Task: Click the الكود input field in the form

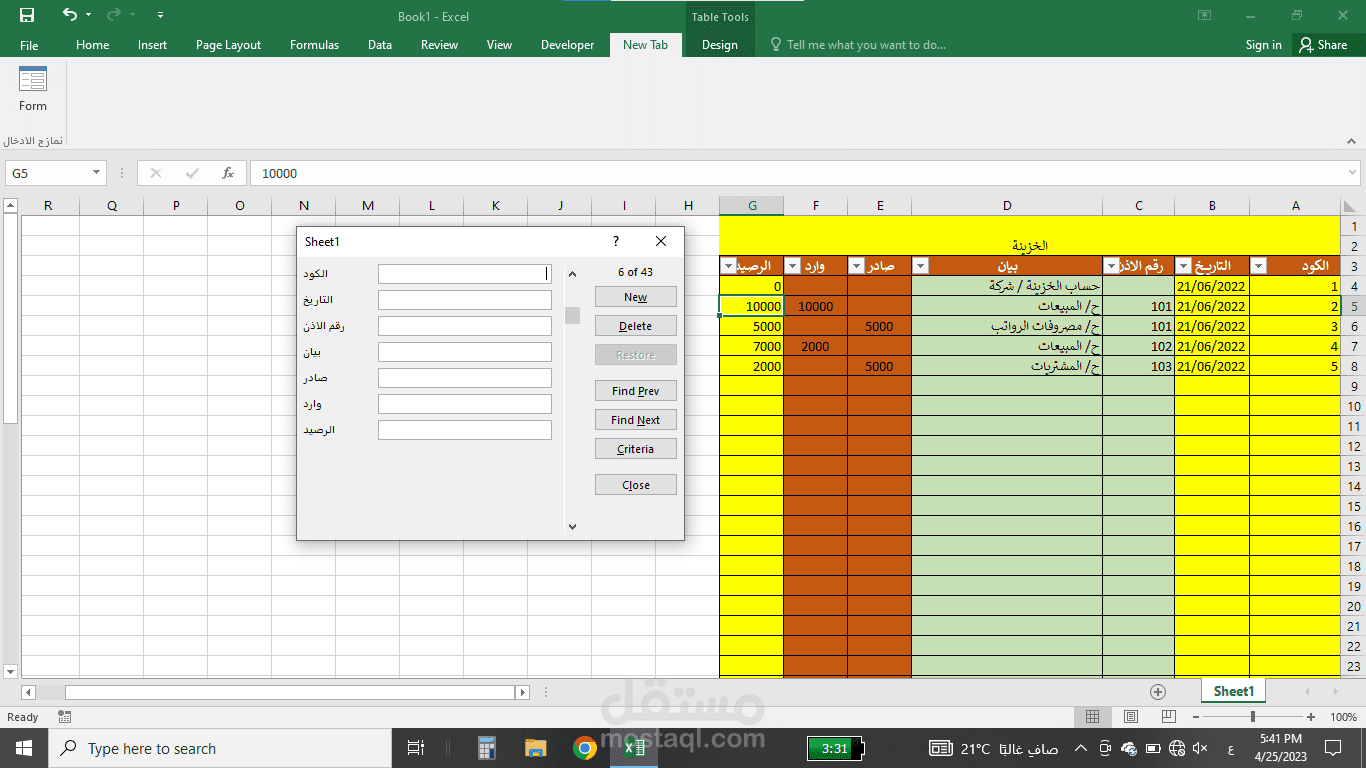Action: (465, 274)
